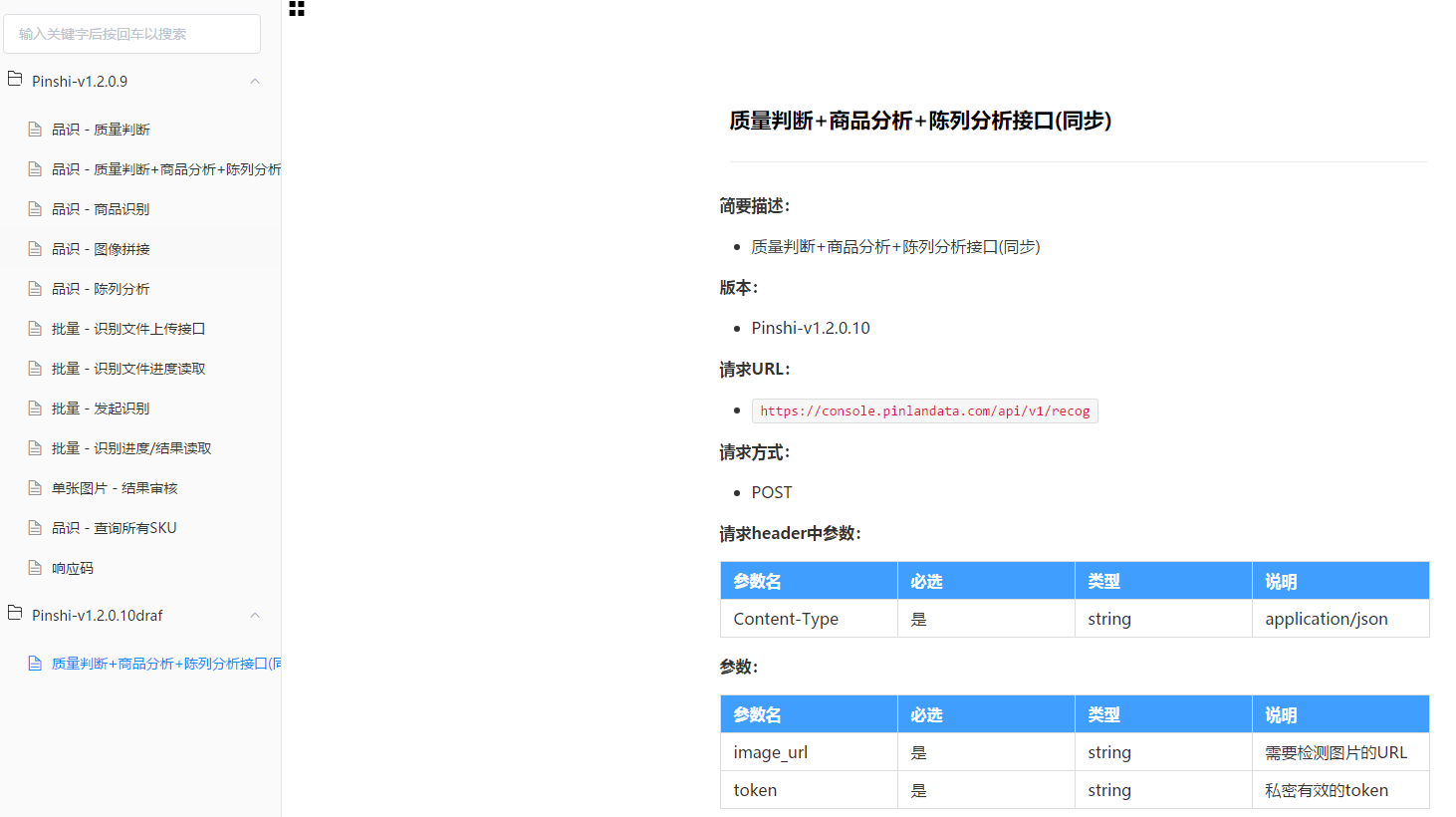Open the 品识 - 陈列分析 page

pos(101,289)
